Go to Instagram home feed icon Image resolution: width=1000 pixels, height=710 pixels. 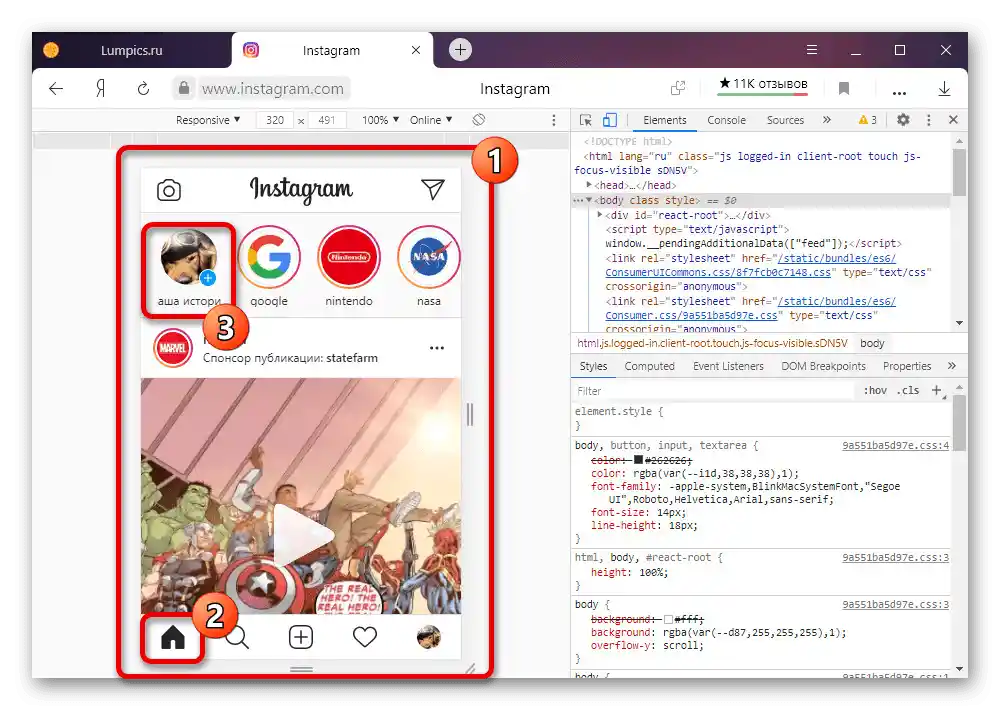(x=173, y=637)
